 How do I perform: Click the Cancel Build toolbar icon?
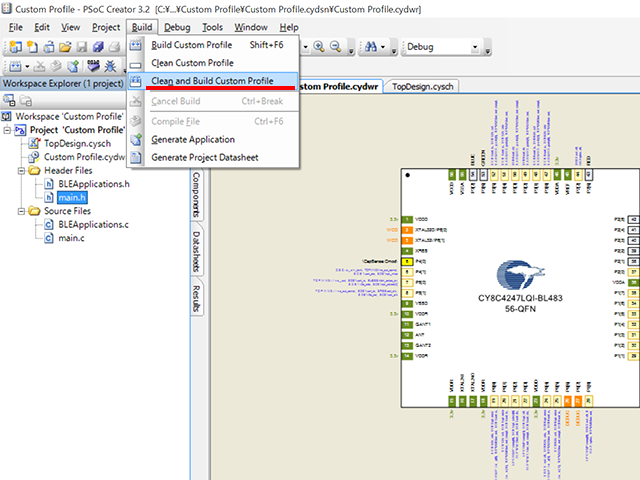pyautogui.click(x=40, y=66)
